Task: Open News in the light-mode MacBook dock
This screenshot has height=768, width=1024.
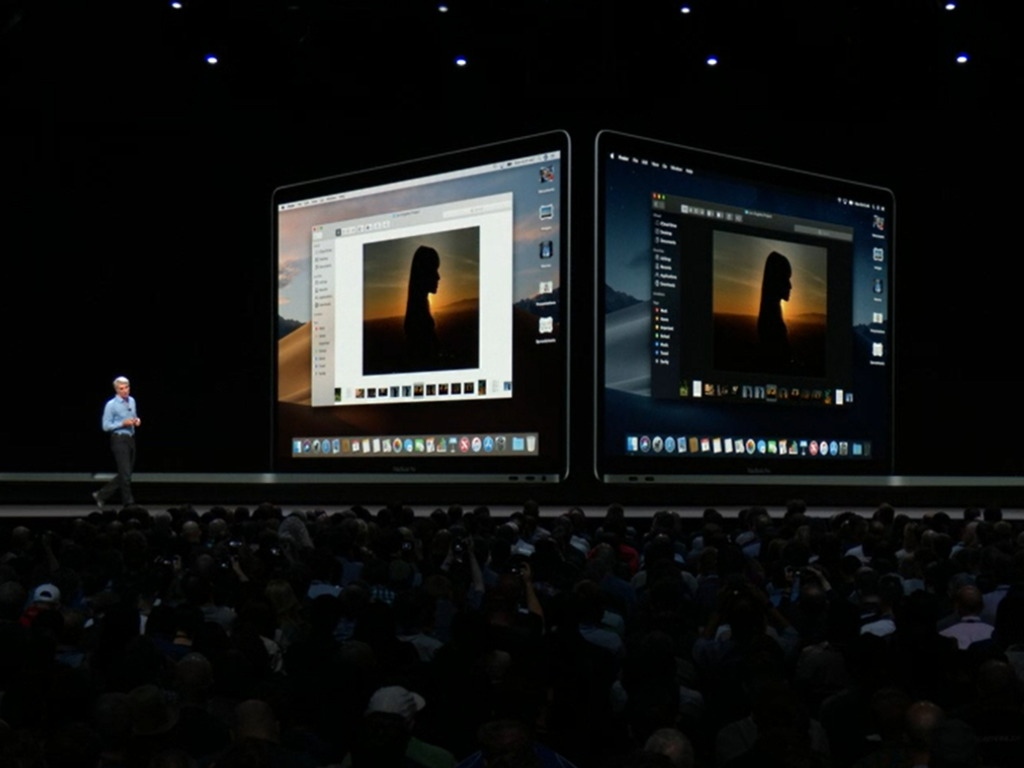Action: (x=465, y=445)
